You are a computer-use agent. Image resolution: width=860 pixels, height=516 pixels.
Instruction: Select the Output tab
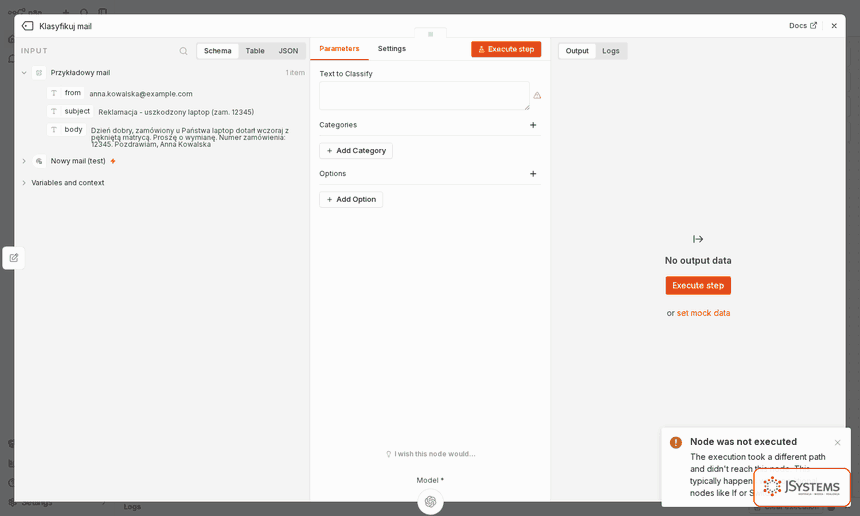(577, 51)
